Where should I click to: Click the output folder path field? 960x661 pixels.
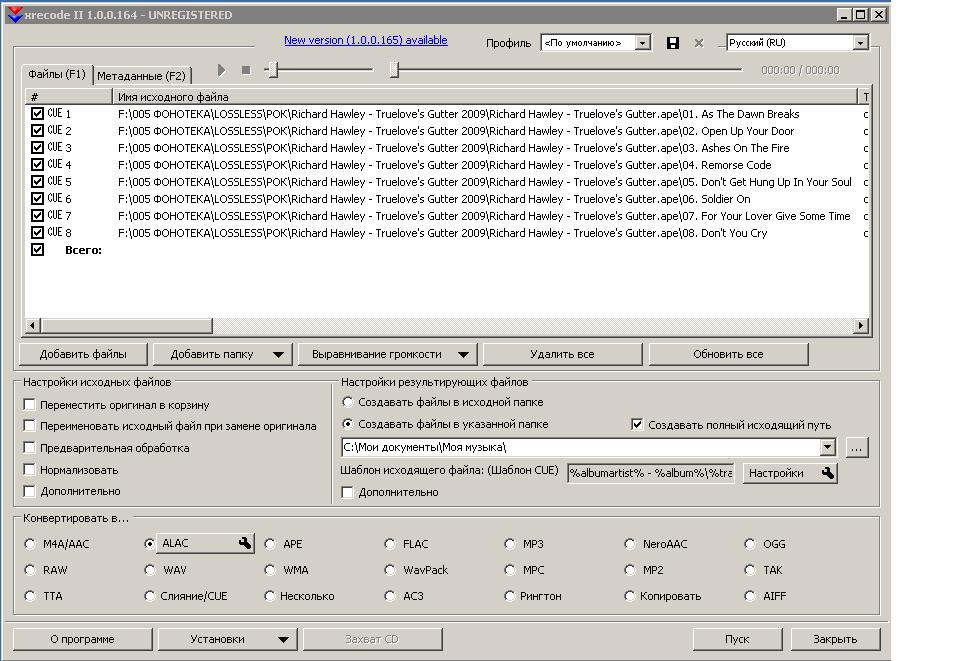pos(580,448)
